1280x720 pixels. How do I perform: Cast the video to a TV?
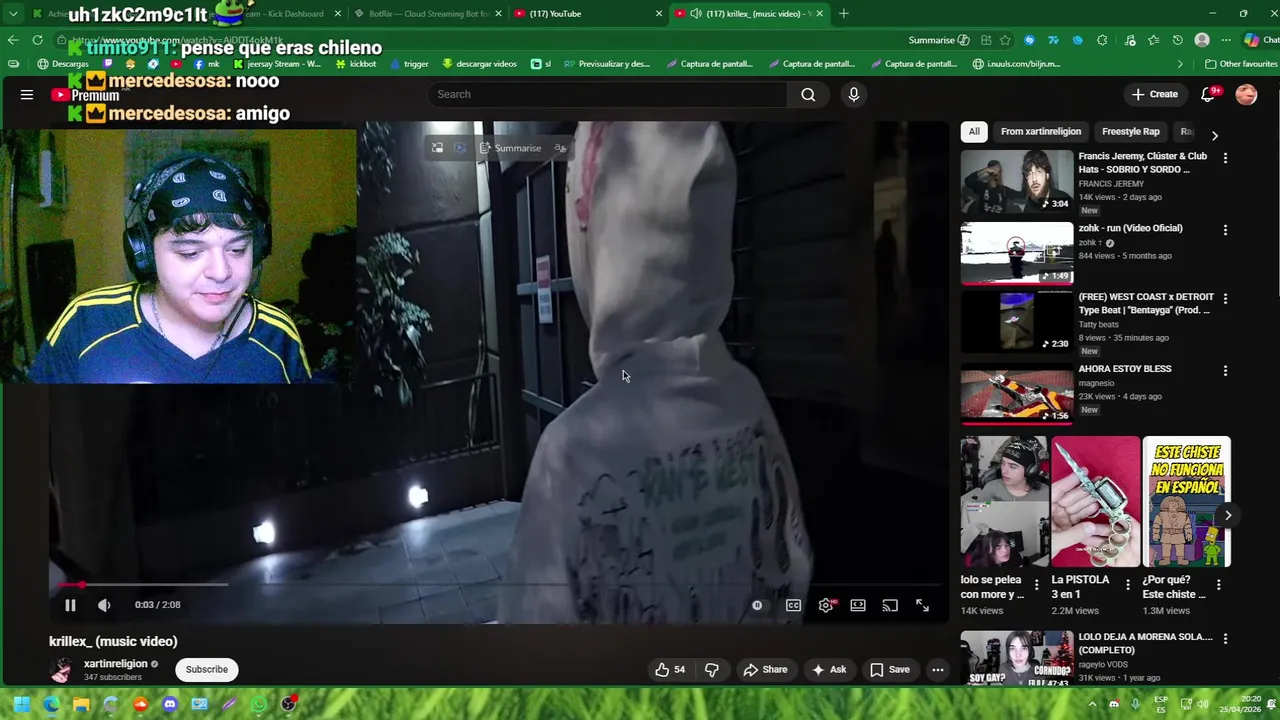point(890,605)
